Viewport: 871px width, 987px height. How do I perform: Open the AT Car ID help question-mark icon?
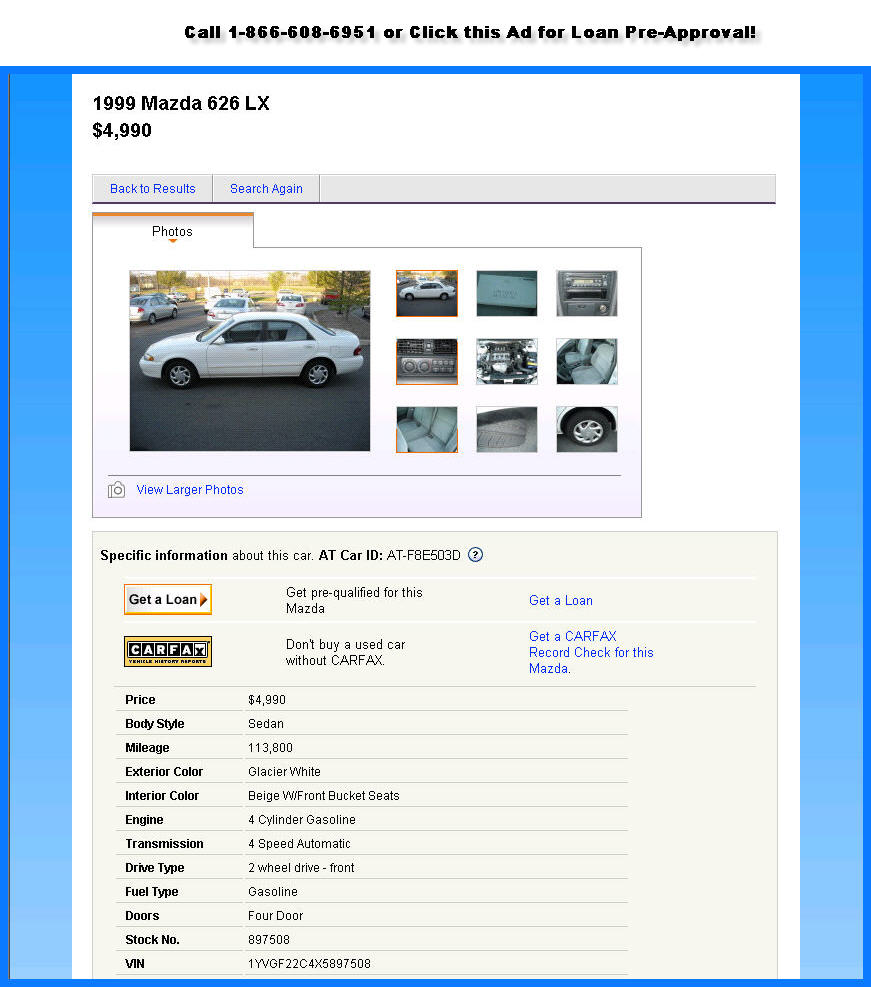[x=476, y=555]
